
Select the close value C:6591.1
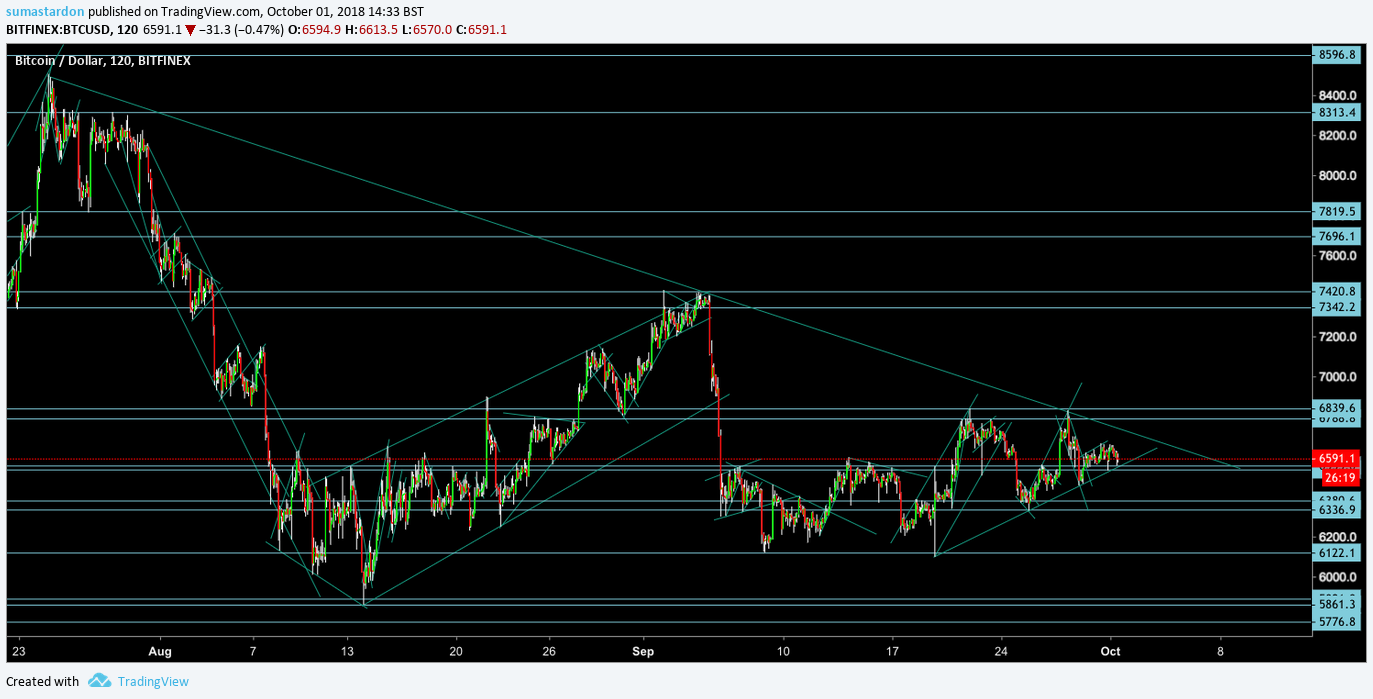481,30
